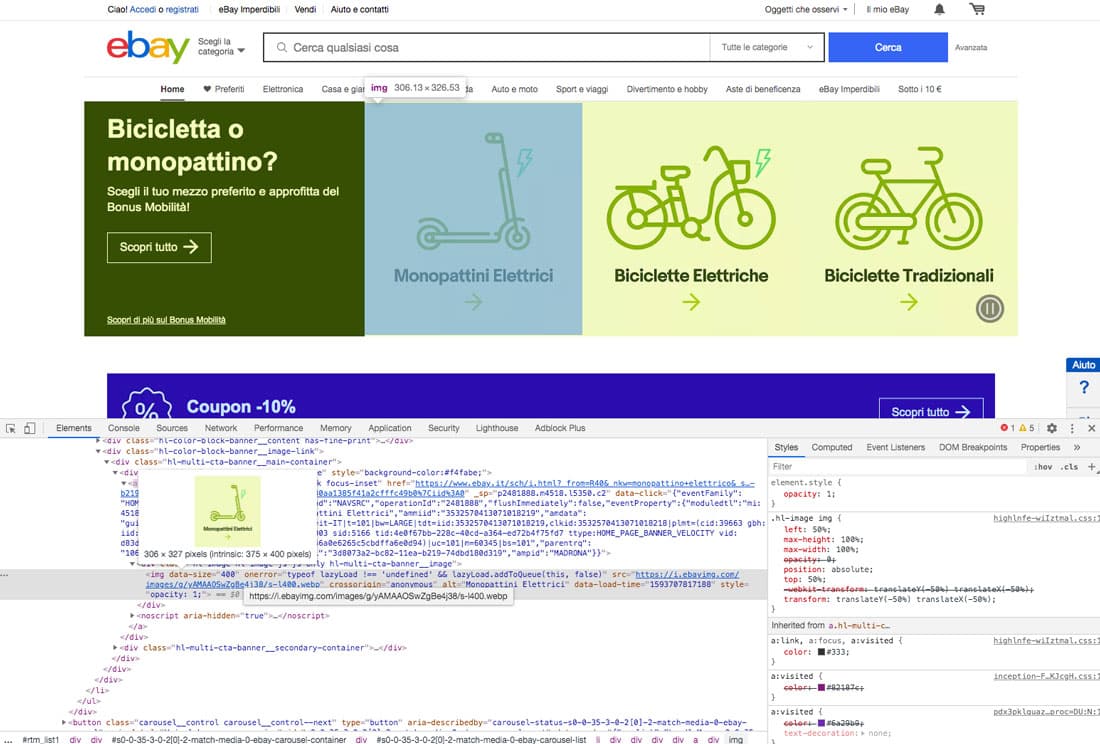
Task: Open the DevTools three-dot customize menu
Action: (1072, 428)
